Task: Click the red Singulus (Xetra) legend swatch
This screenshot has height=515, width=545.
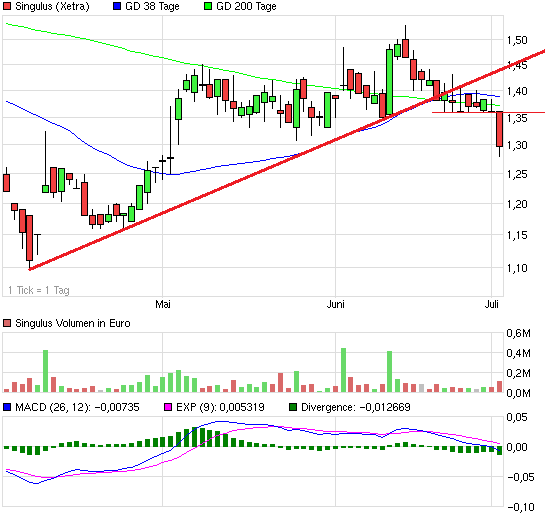Action: click(x=7, y=6)
